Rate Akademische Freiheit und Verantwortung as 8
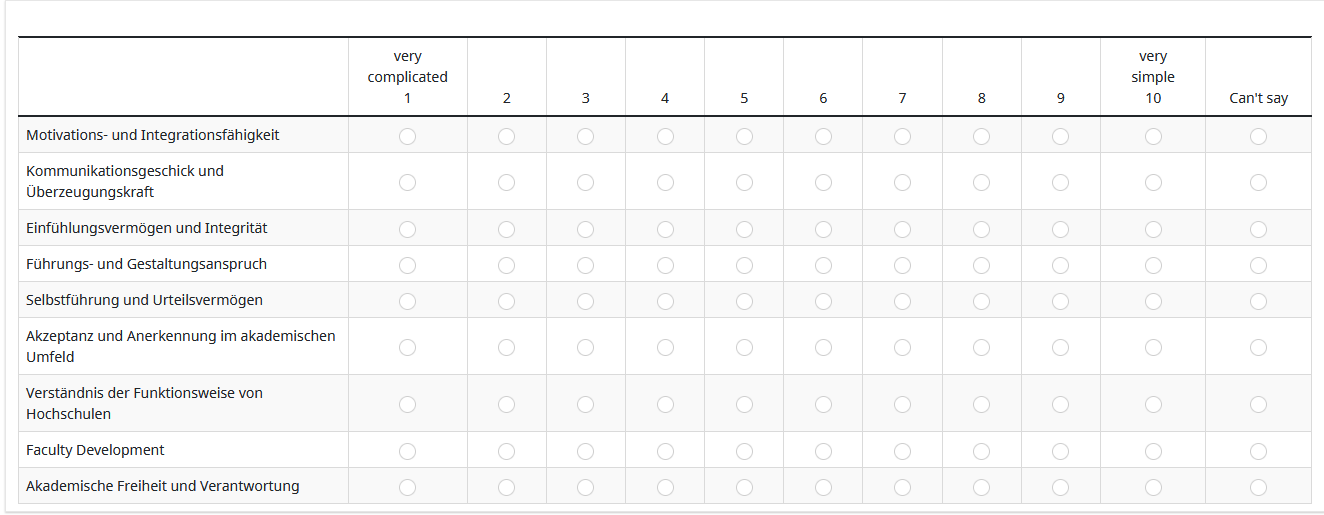This screenshot has height=515, width=1324. pyautogui.click(x=981, y=487)
